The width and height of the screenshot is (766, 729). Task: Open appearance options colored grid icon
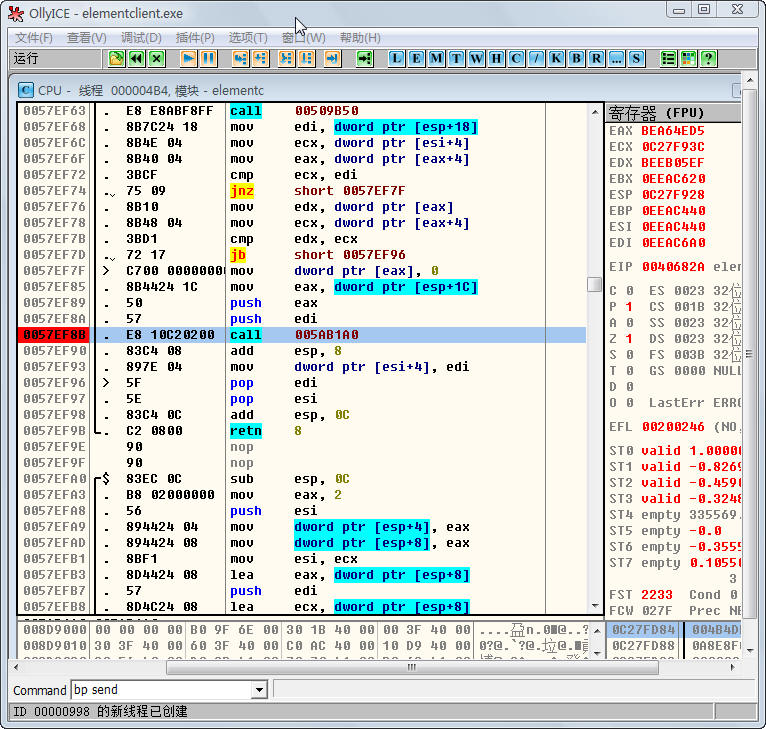click(x=688, y=59)
